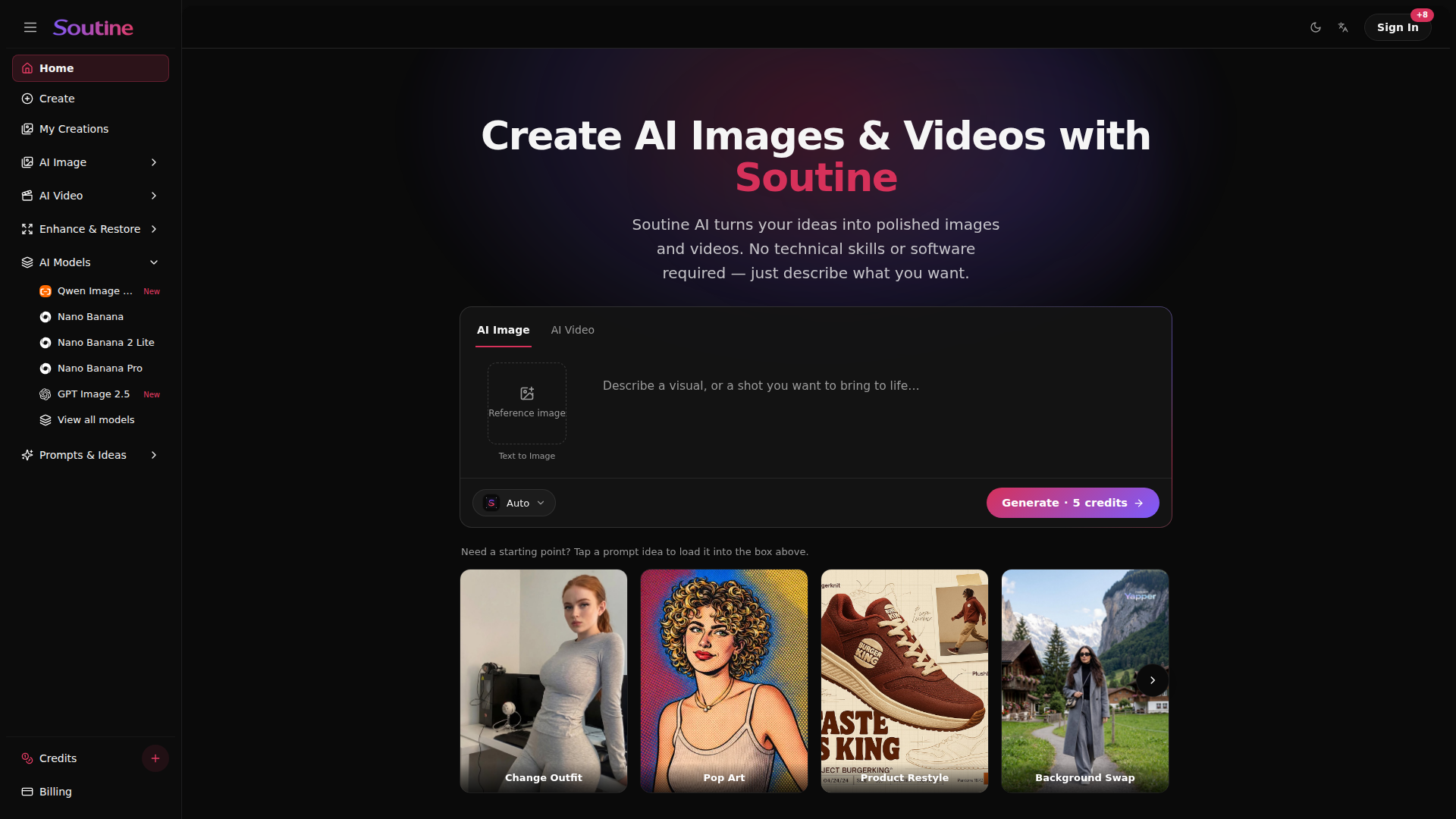Click the Prompts & Ideas sparkle icon
1456x819 pixels.
click(27, 455)
